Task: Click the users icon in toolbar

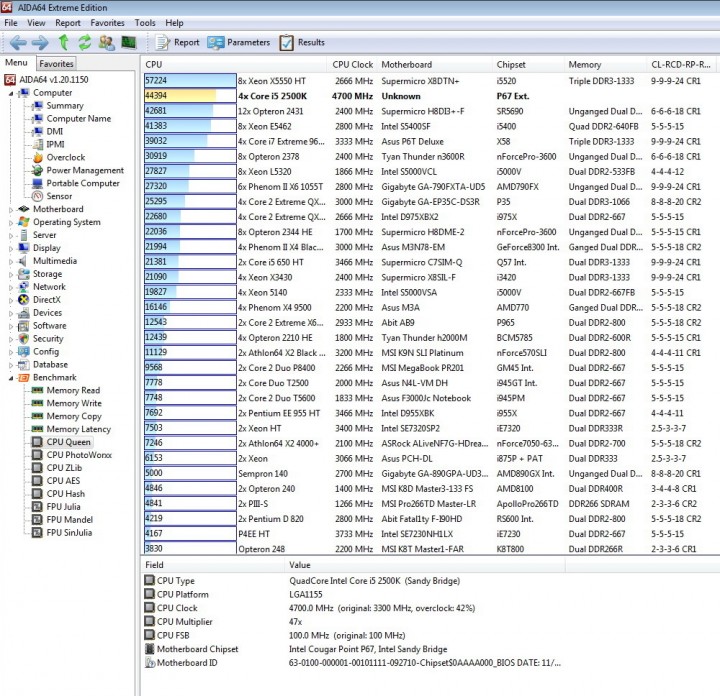Action: (107, 43)
